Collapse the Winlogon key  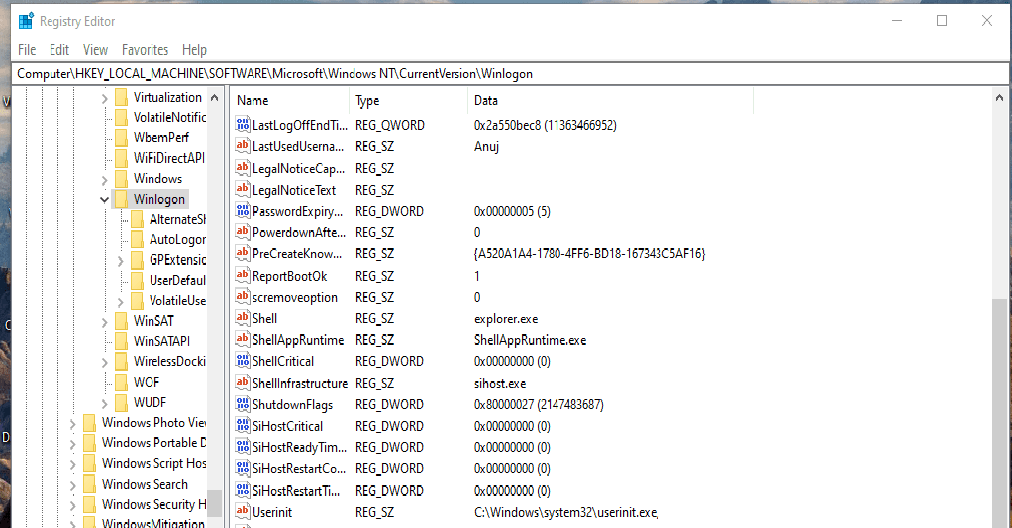(x=105, y=199)
